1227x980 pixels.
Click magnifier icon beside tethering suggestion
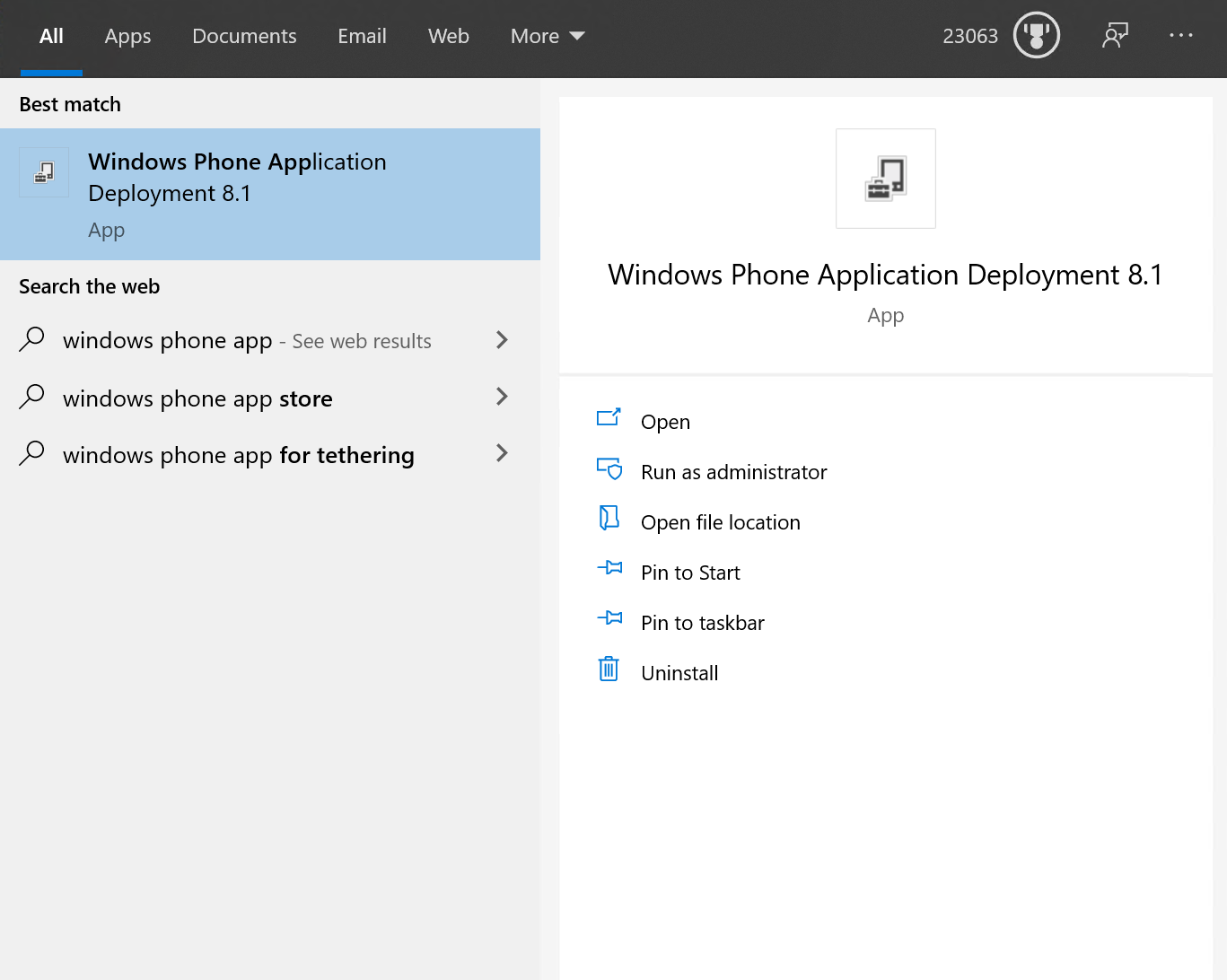coord(32,453)
